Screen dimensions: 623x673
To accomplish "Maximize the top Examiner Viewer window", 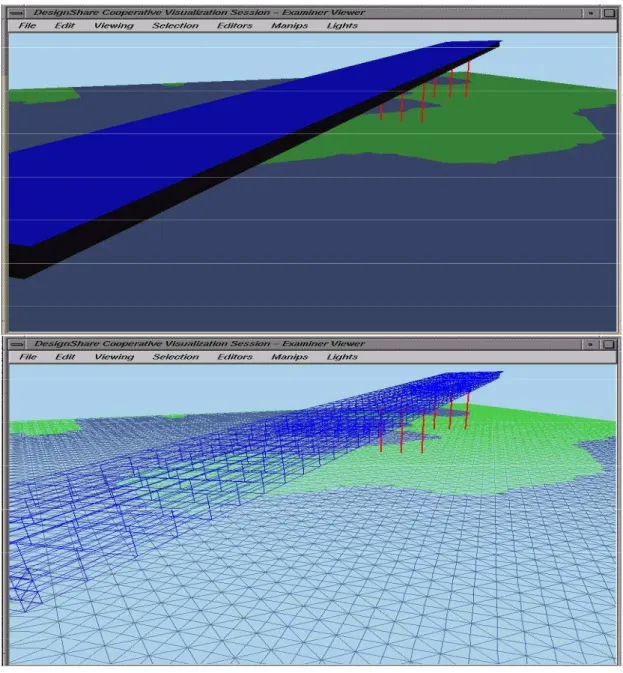I will 609,13.
